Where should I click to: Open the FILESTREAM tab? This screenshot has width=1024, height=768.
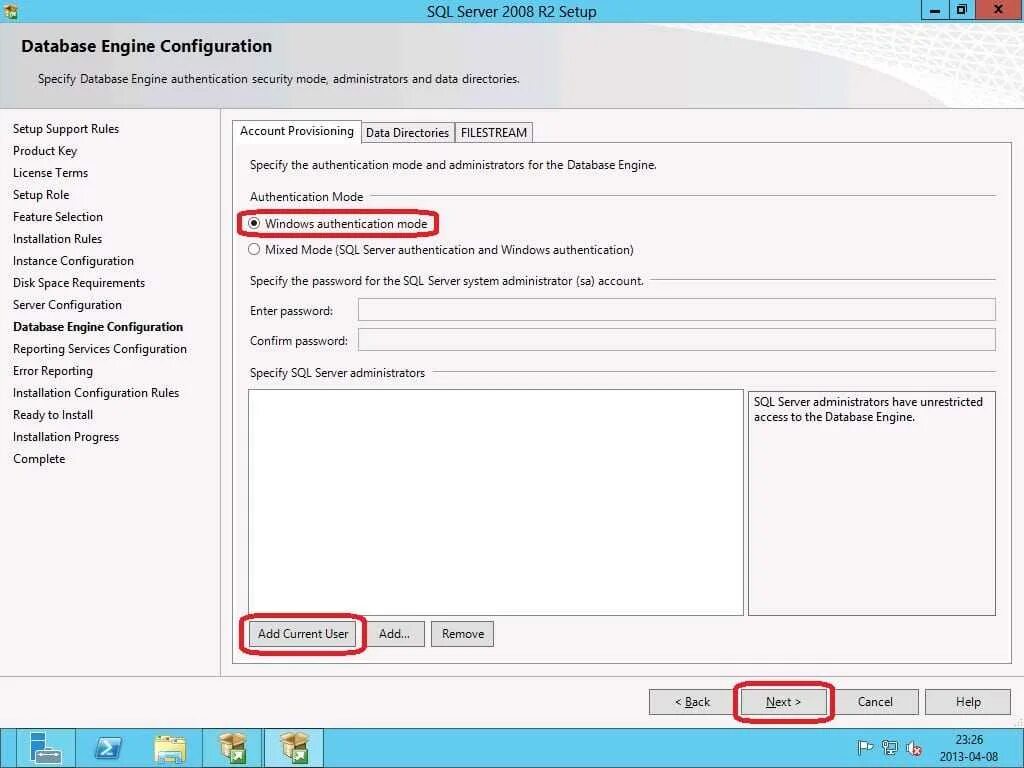tap(494, 133)
